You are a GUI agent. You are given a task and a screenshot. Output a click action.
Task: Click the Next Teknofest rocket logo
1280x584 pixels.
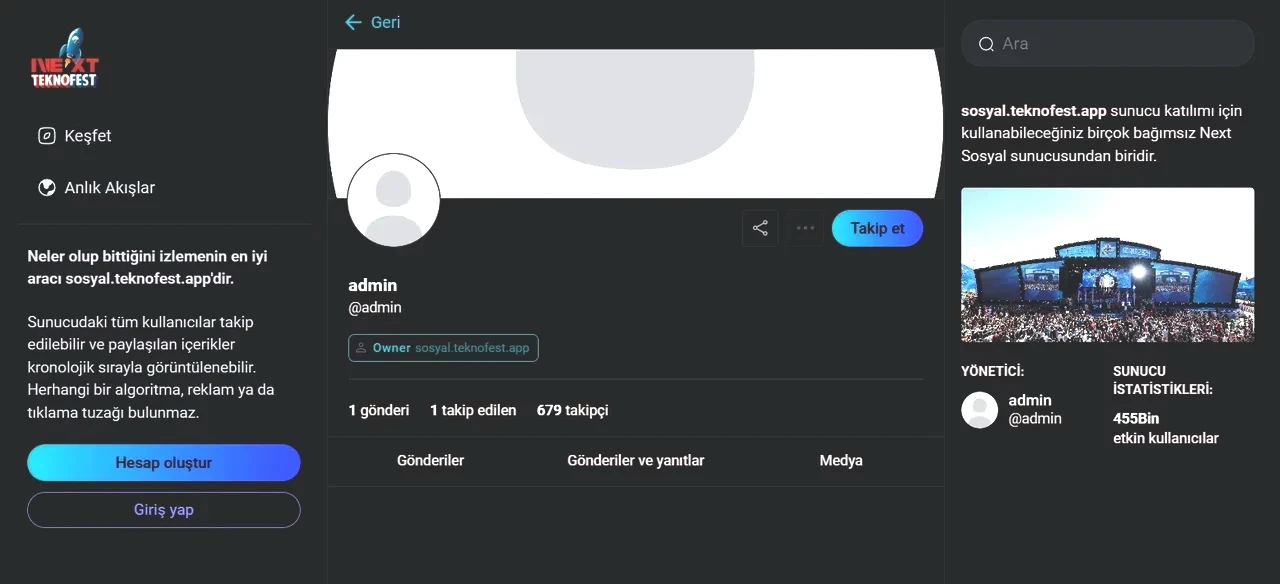point(65,58)
